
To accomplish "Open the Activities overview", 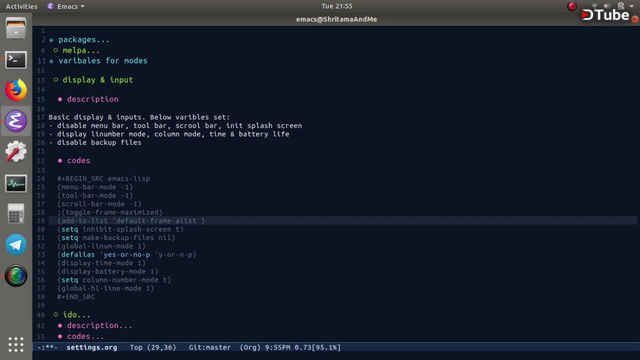I will tap(21, 6).
